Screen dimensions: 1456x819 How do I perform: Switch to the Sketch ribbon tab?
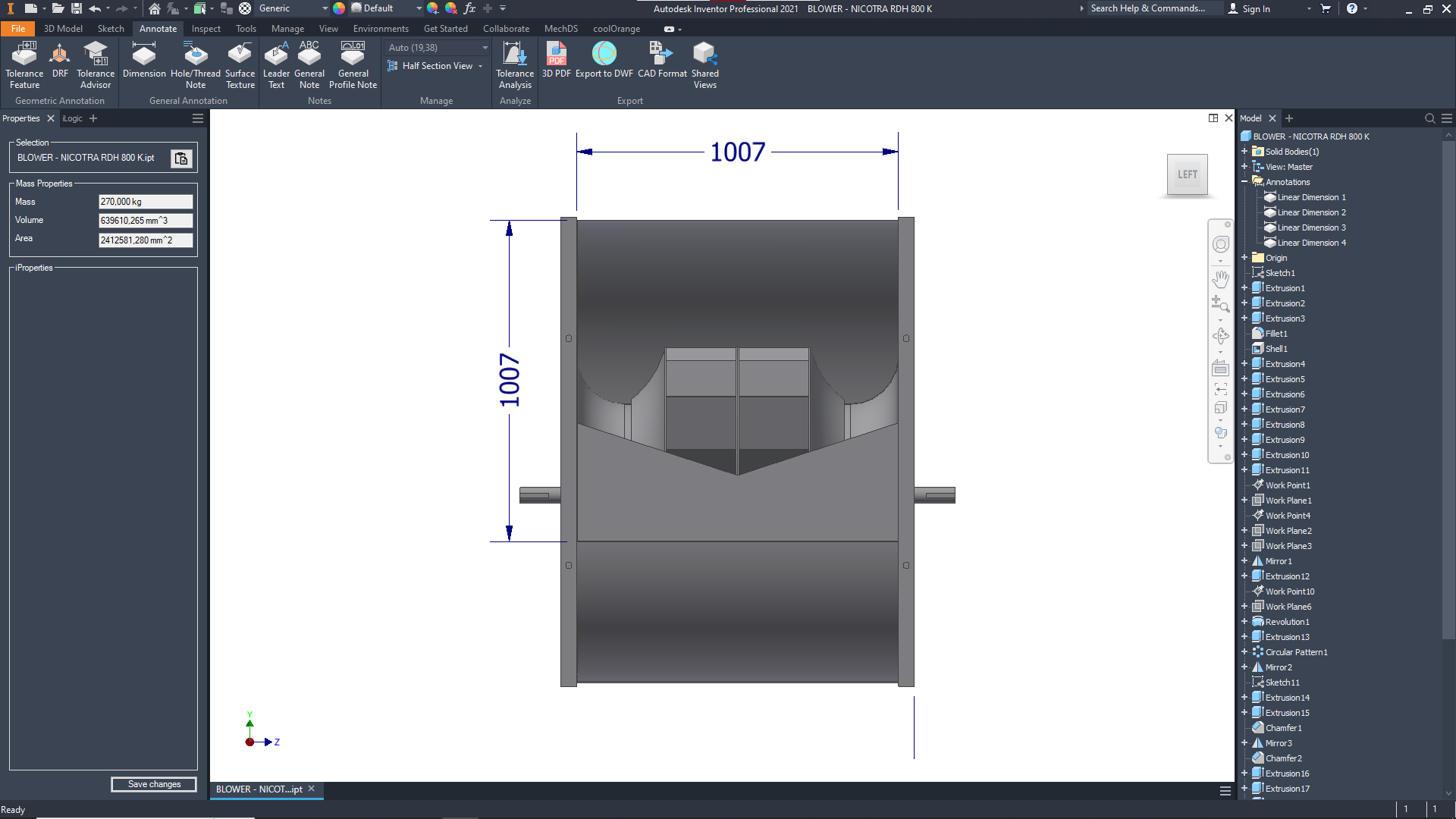[111, 29]
